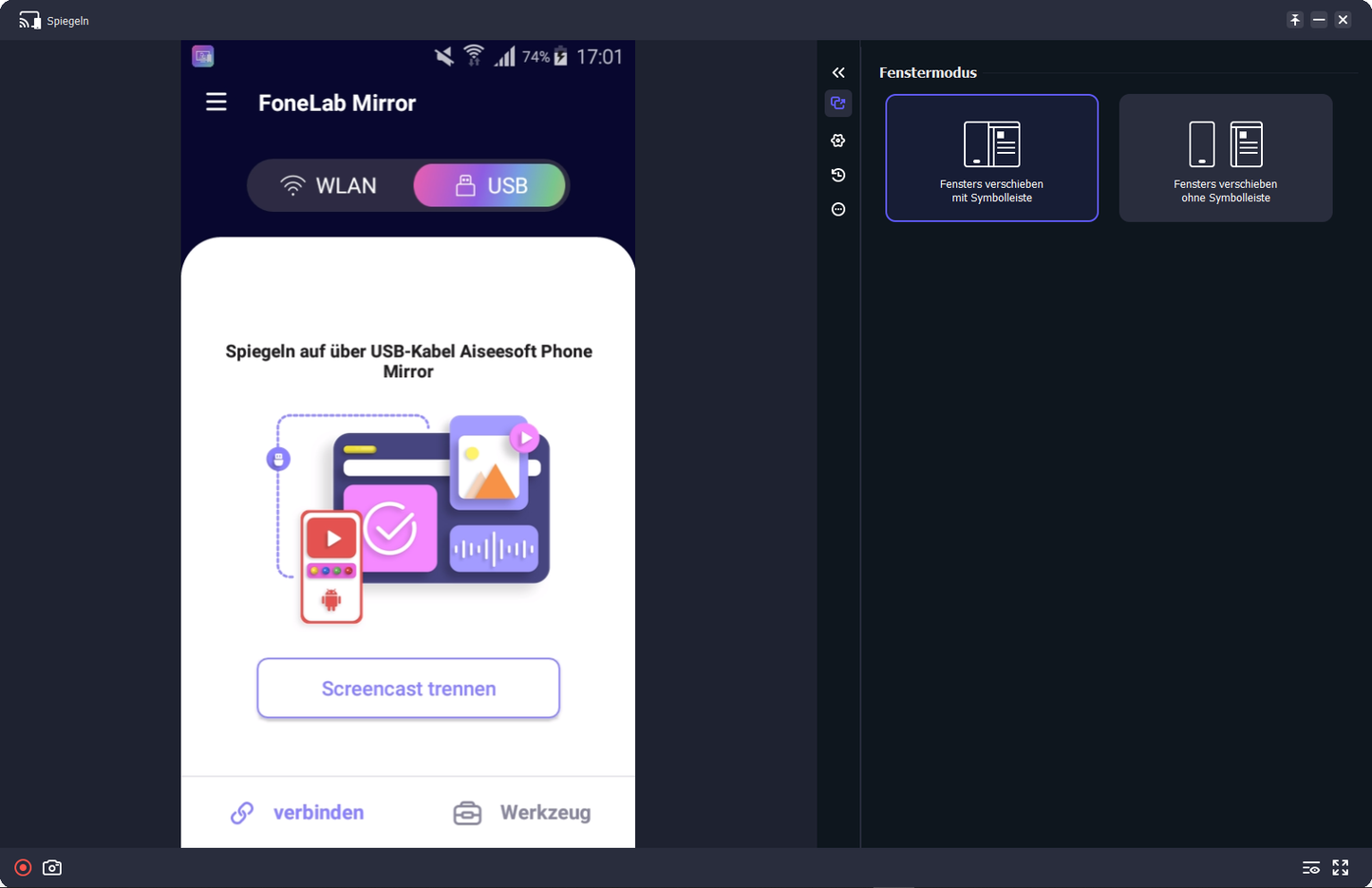Click the USB mirroring illustration image
This screenshot has height=888, width=1372.
[x=409, y=519]
